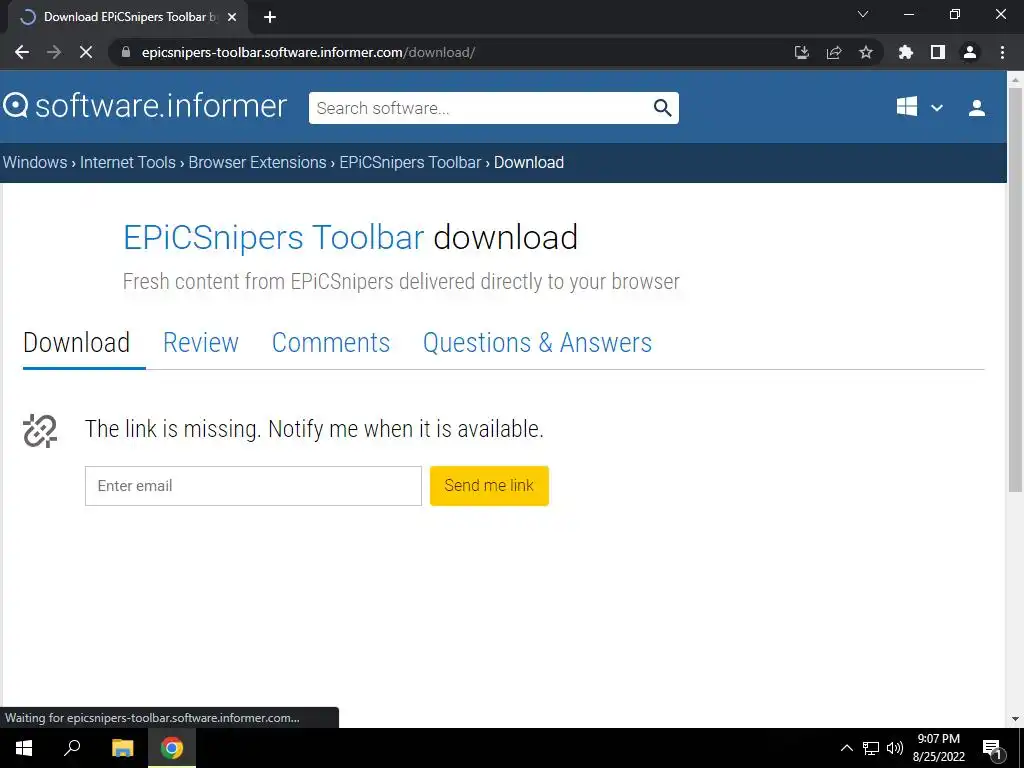The height and width of the screenshot is (768, 1024).
Task: Click the broken link icon
Action: [40, 431]
